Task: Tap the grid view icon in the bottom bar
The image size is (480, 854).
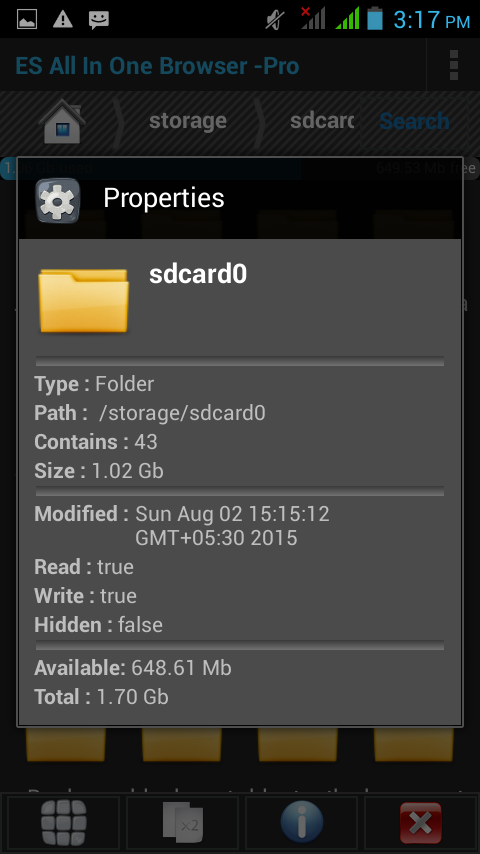Action: [x=64, y=822]
